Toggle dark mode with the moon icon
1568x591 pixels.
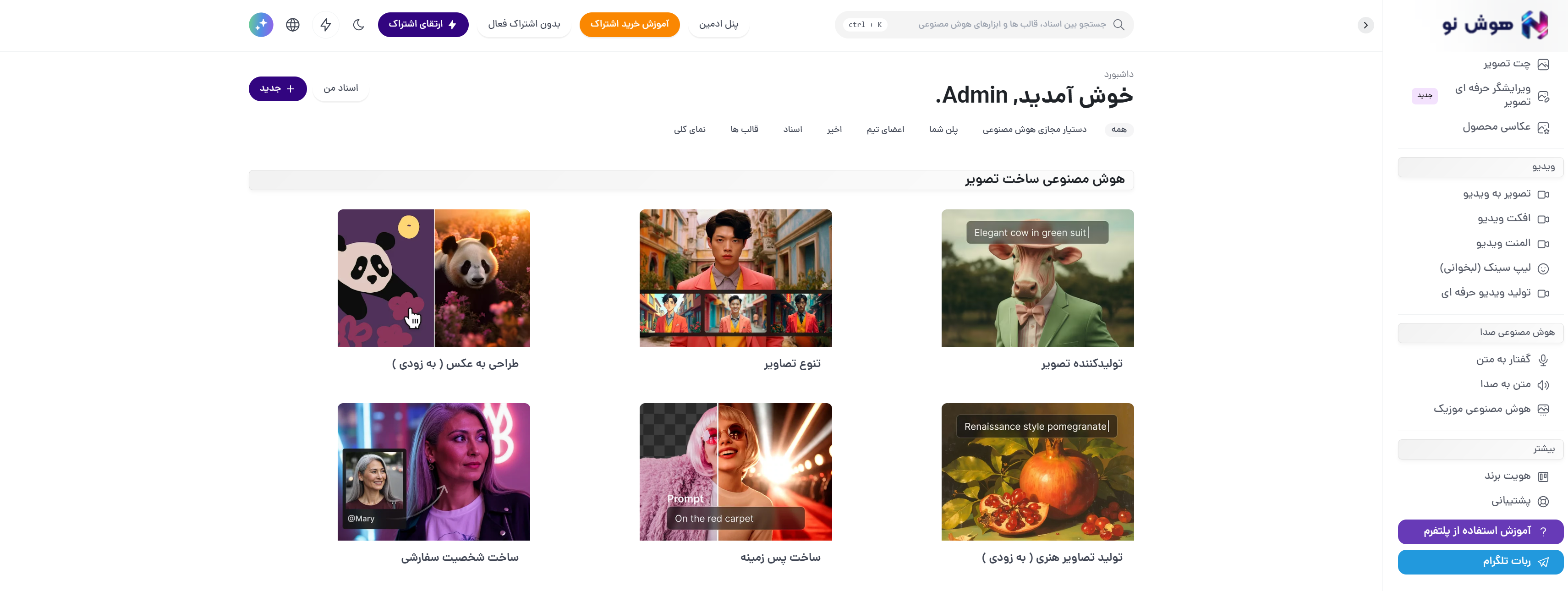tap(358, 24)
